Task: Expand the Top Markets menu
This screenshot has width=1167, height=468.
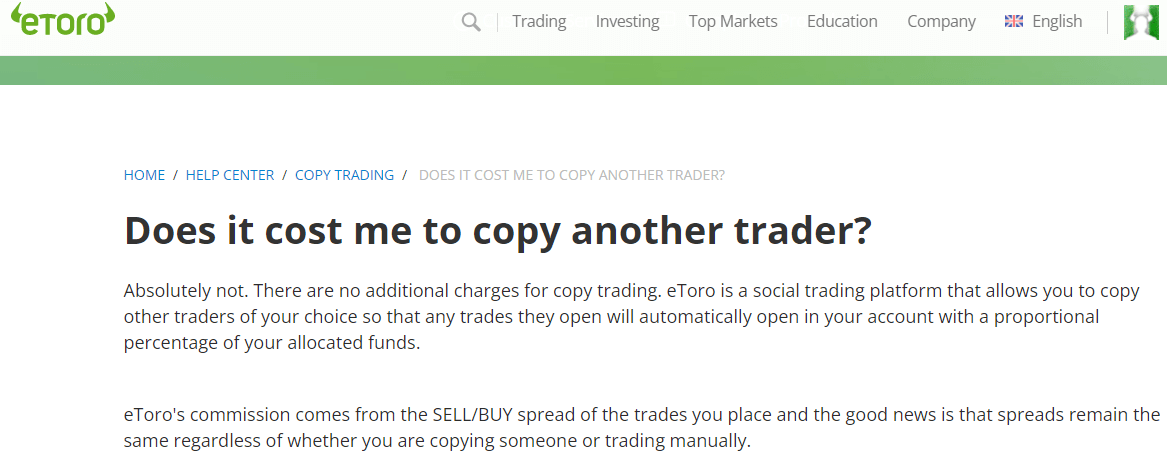Action: [733, 22]
